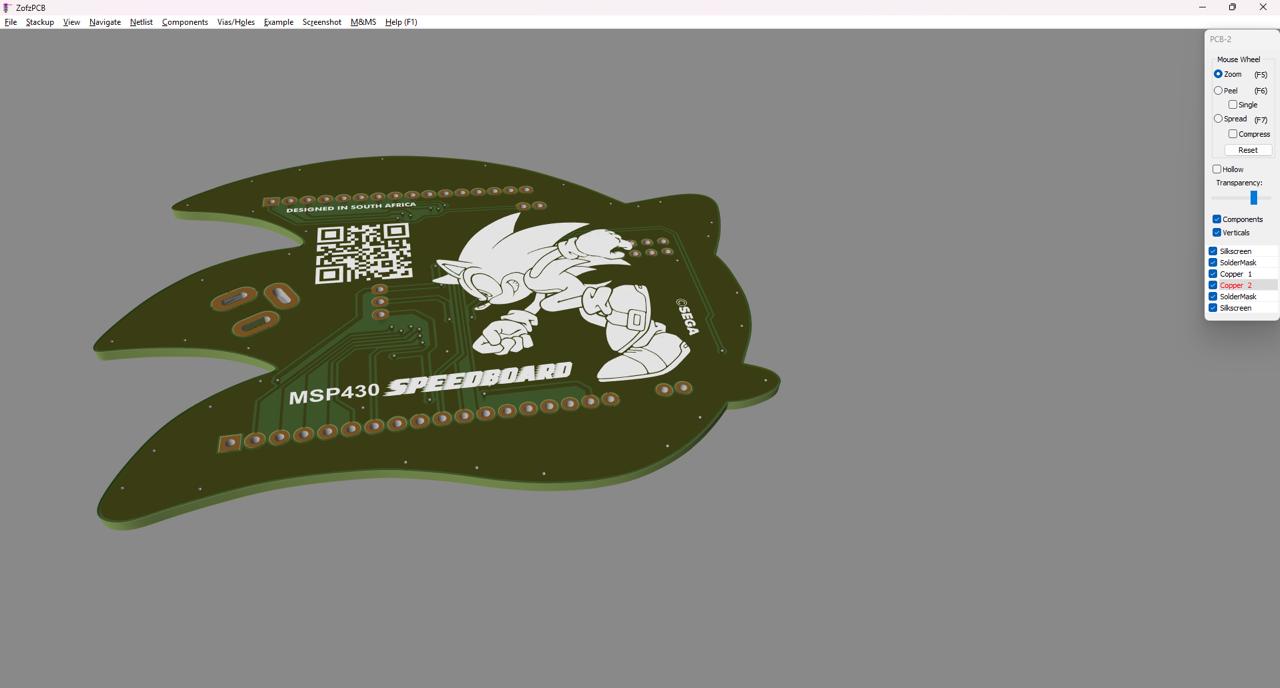Screen dimensions: 1280x688
Task: Open the File menu
Action: click(x=11, y=22)
